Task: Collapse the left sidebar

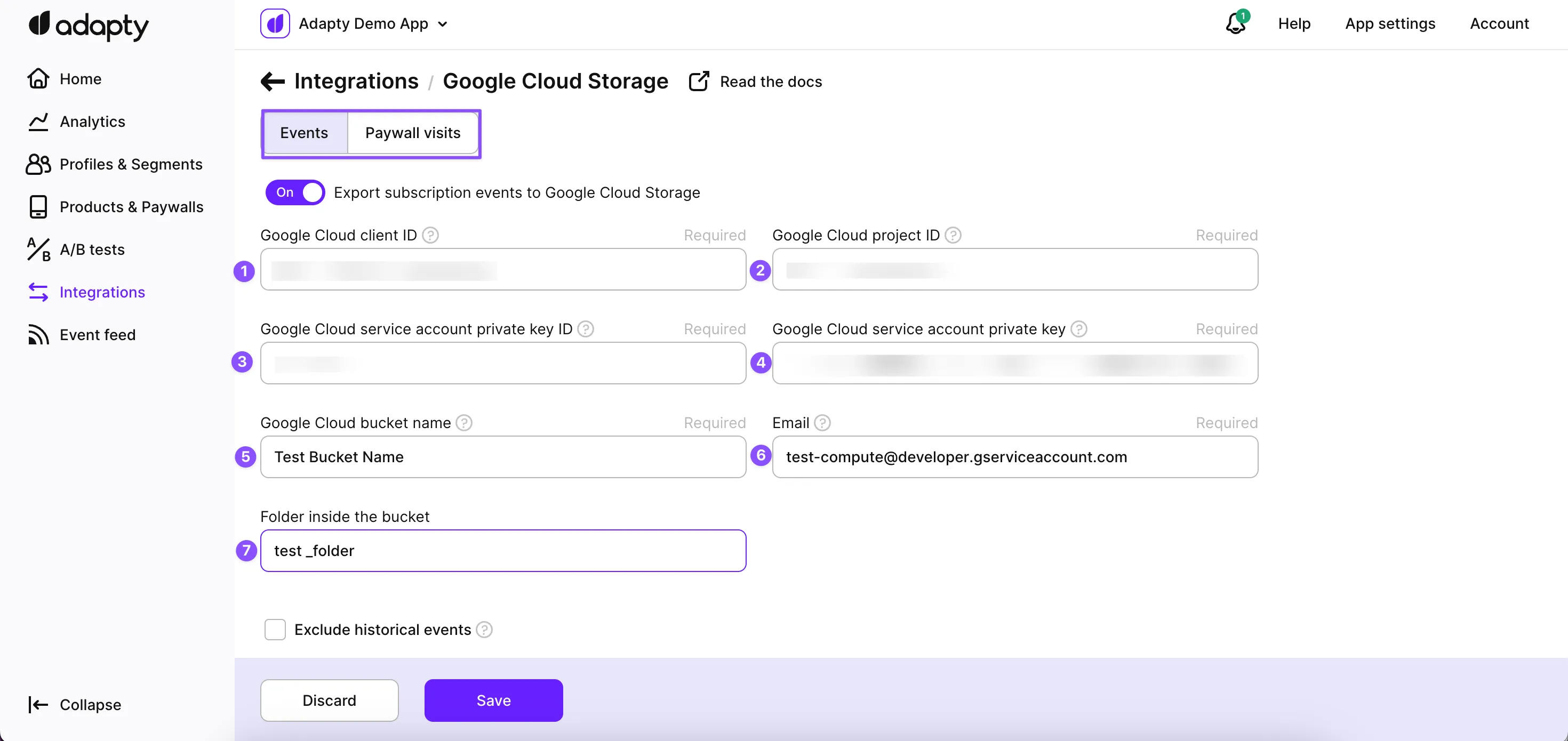Action: 74,705
